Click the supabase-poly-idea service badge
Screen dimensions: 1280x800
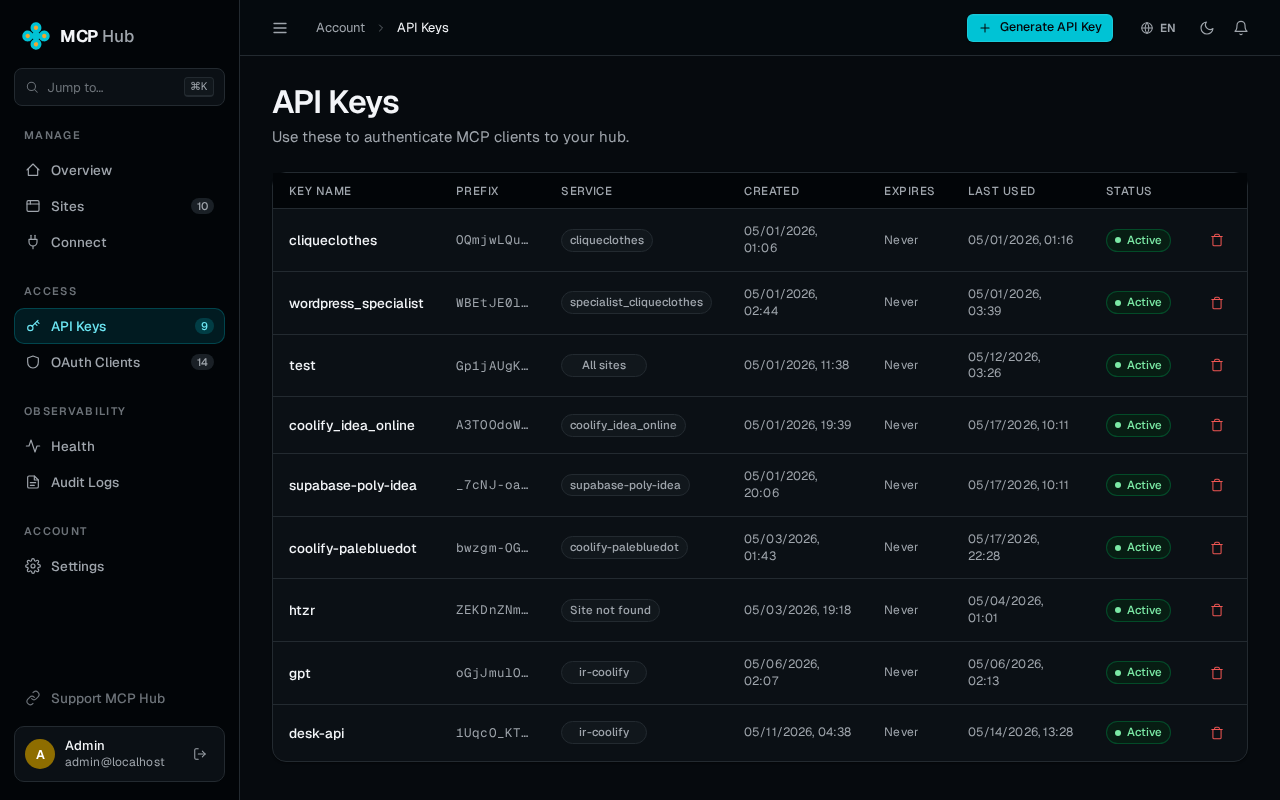[625, 485]
